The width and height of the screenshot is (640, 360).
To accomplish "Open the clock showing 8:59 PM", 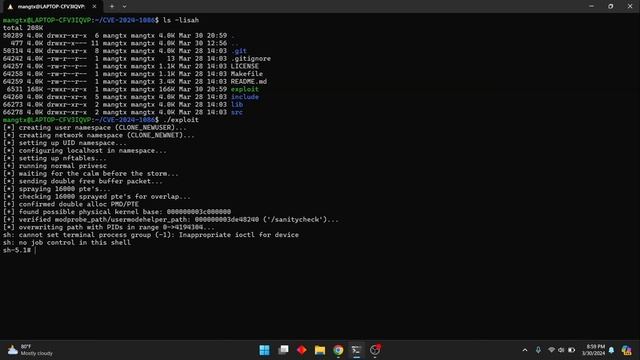I will point(593,350).
